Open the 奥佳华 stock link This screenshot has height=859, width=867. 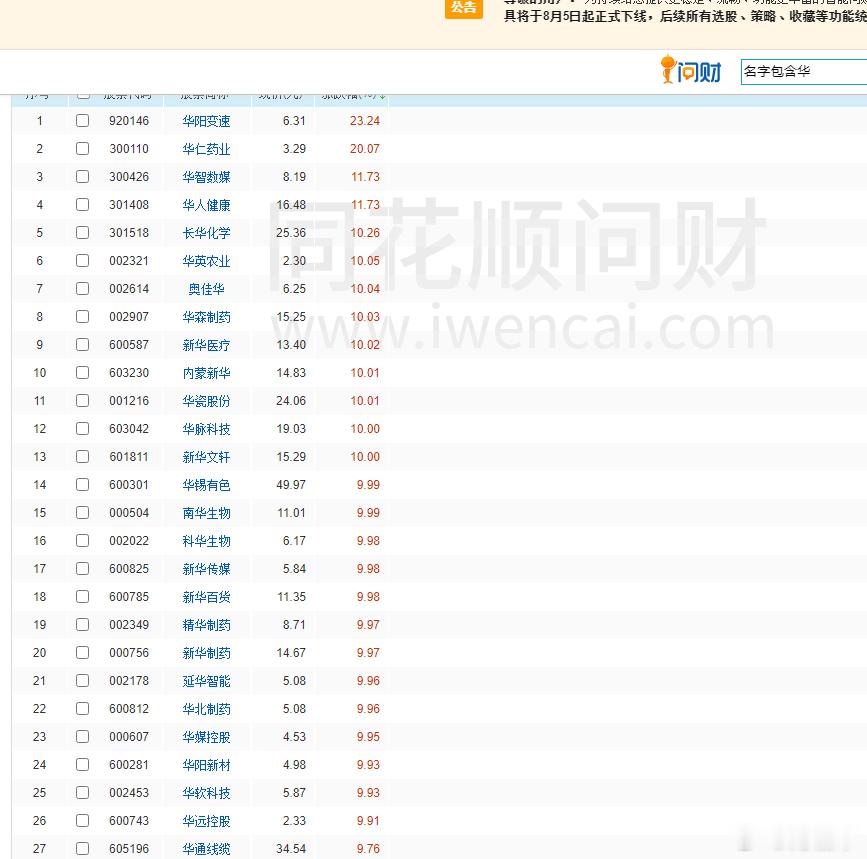click(x=206, y=289)
